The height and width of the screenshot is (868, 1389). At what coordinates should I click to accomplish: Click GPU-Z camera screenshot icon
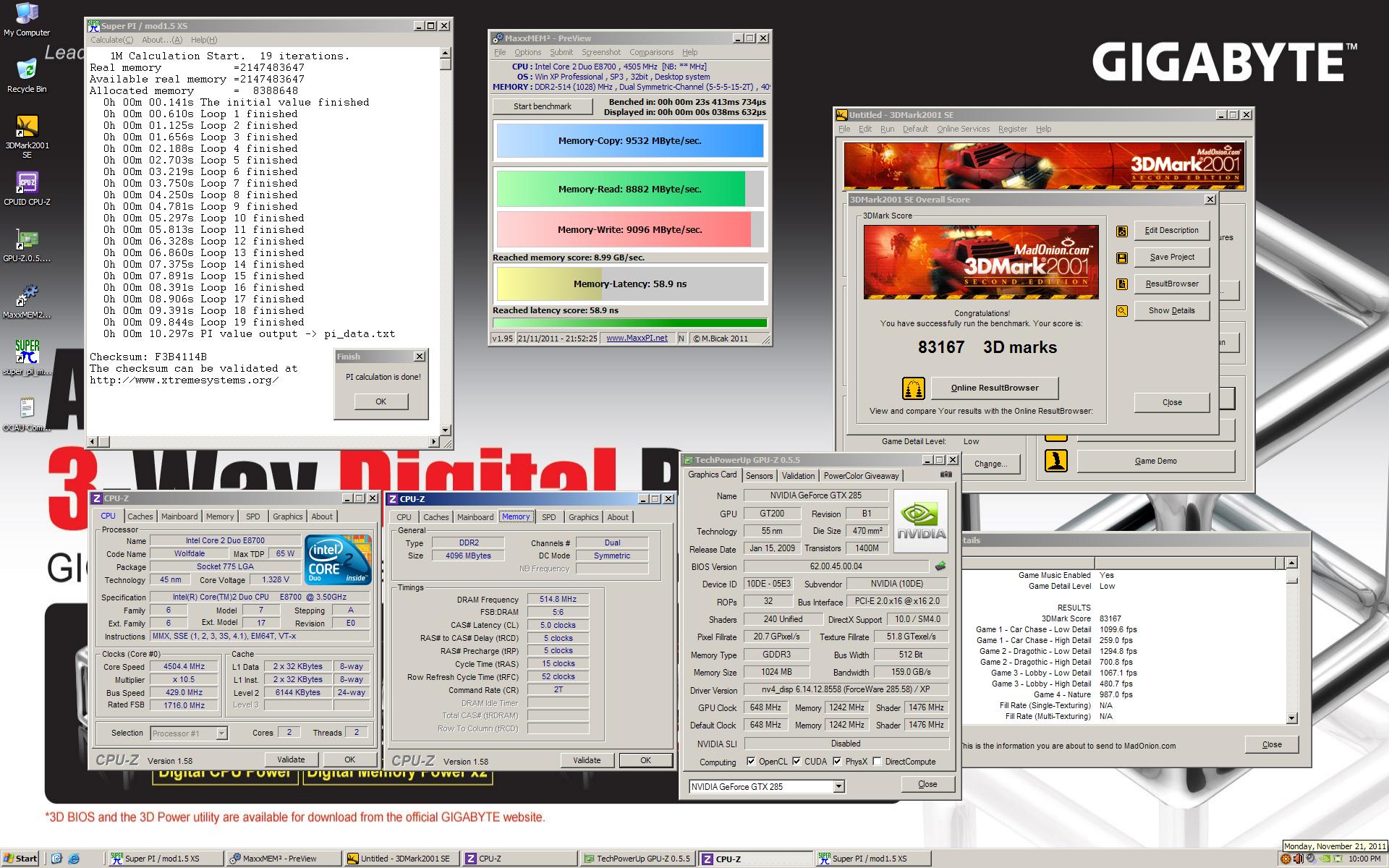(x=946, y=475)
